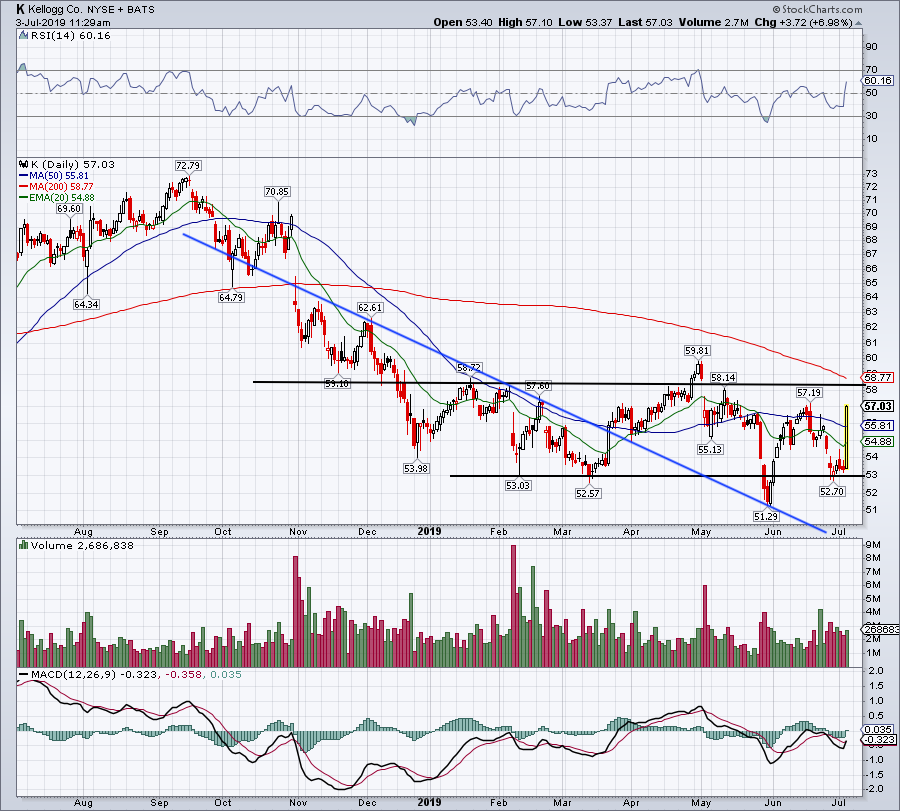The width and height of the screenshot is (900, 811).
Task: Click the Last 57.03 value
Action: pyautogui.click(x=646, y=22)
